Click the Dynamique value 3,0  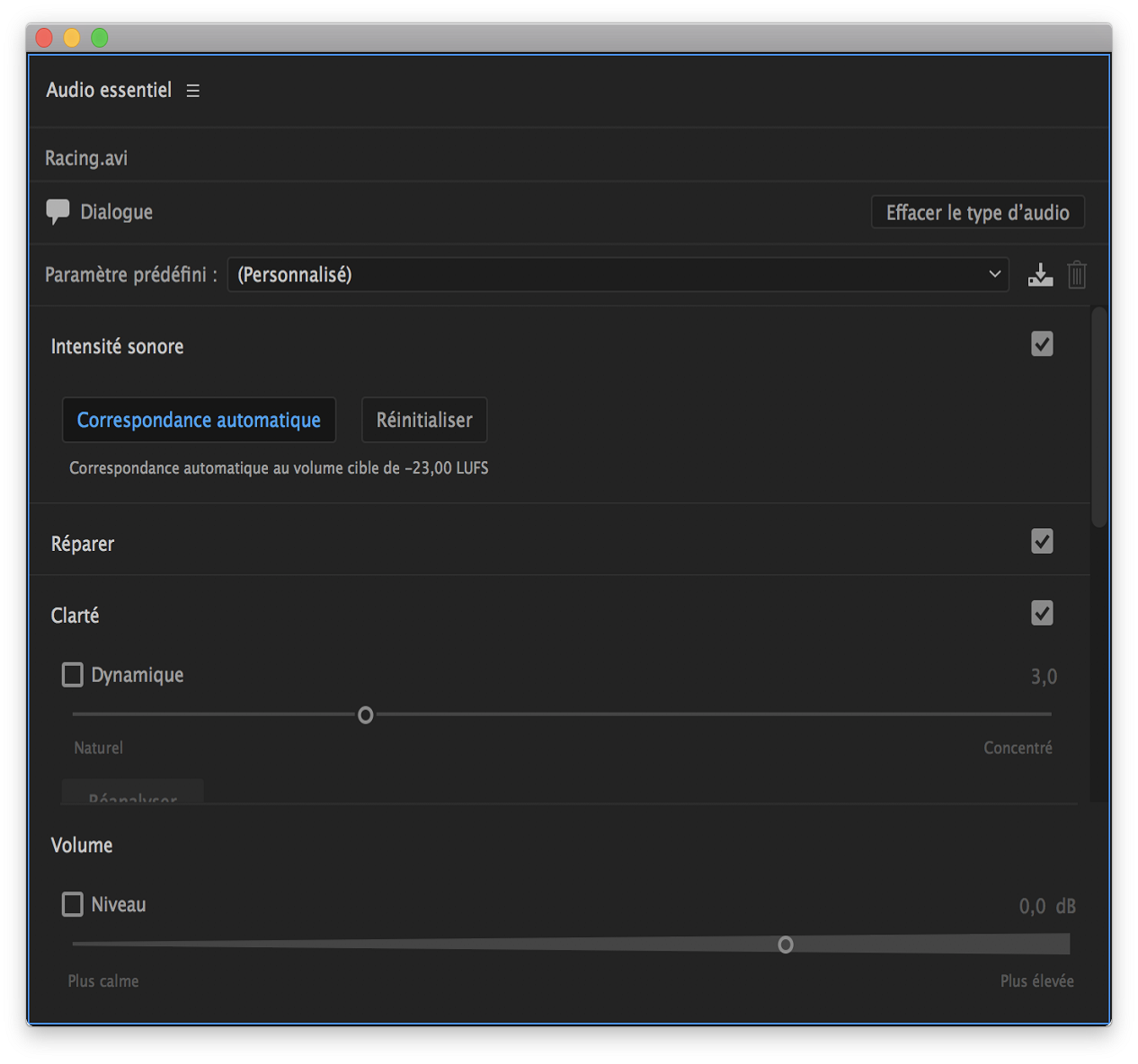[x=1044, y=677]
